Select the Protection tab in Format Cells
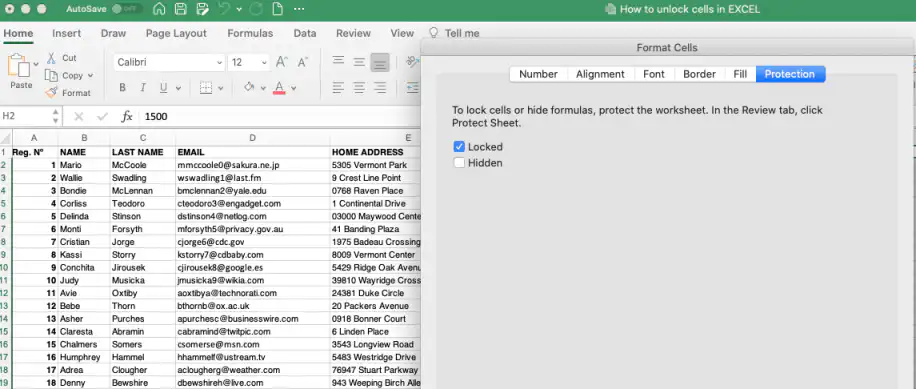 [x=790, y=74]
